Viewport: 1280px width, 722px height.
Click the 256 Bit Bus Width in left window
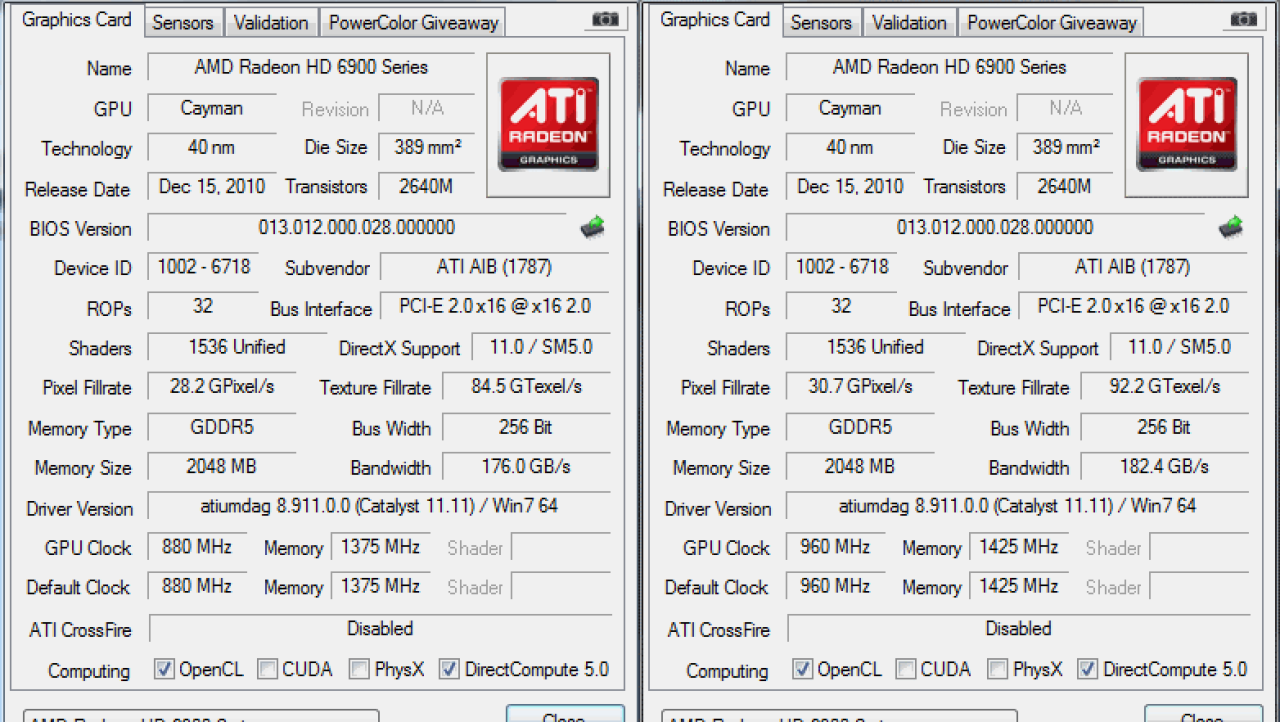coord(526,427)
